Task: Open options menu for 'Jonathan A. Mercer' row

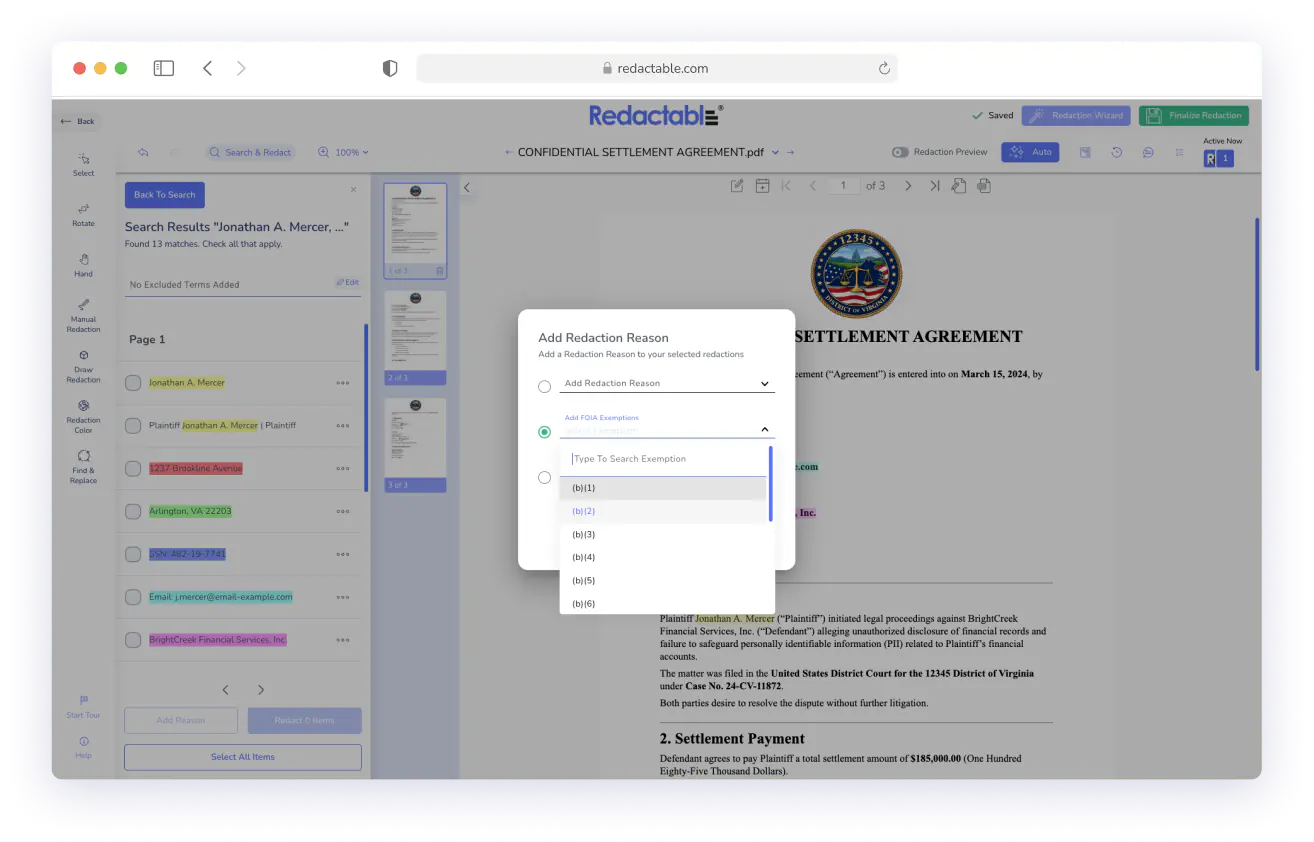Action: click(x=343, y=382)
